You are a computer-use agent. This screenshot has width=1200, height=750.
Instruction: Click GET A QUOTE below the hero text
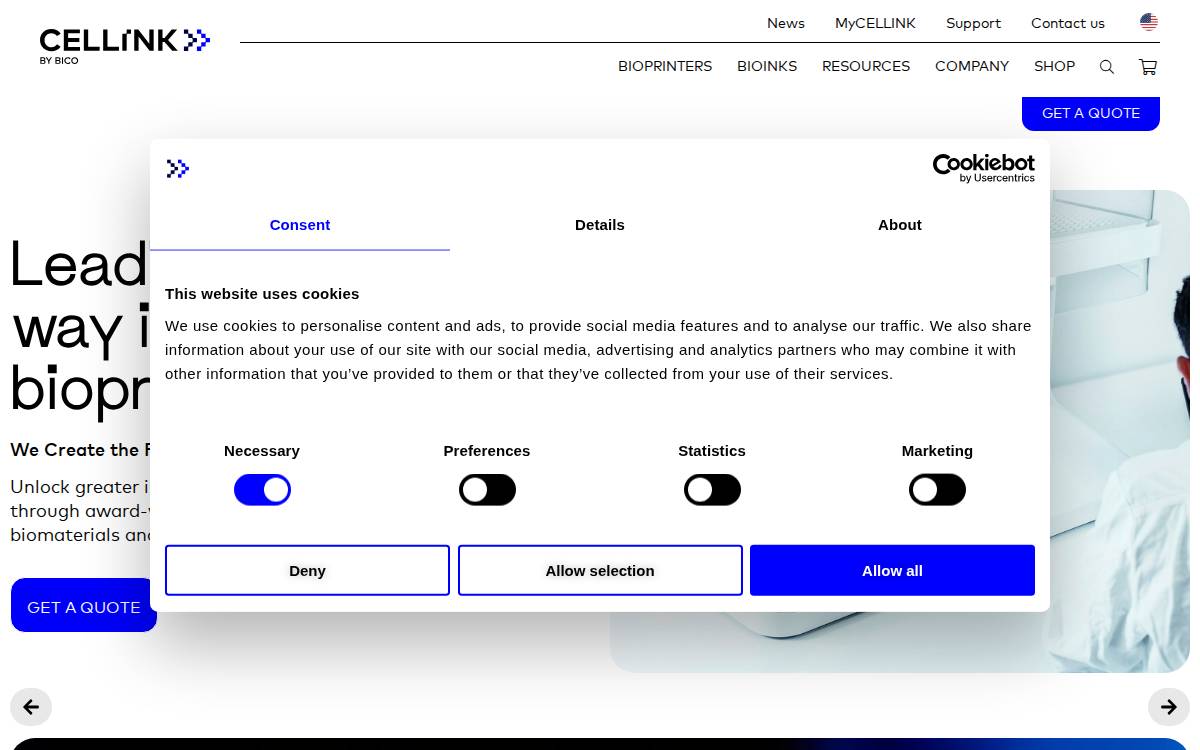(84, 606)
